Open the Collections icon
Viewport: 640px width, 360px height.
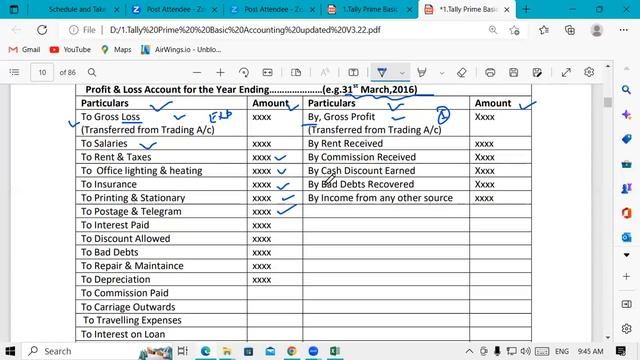click(x=570, y=30)
